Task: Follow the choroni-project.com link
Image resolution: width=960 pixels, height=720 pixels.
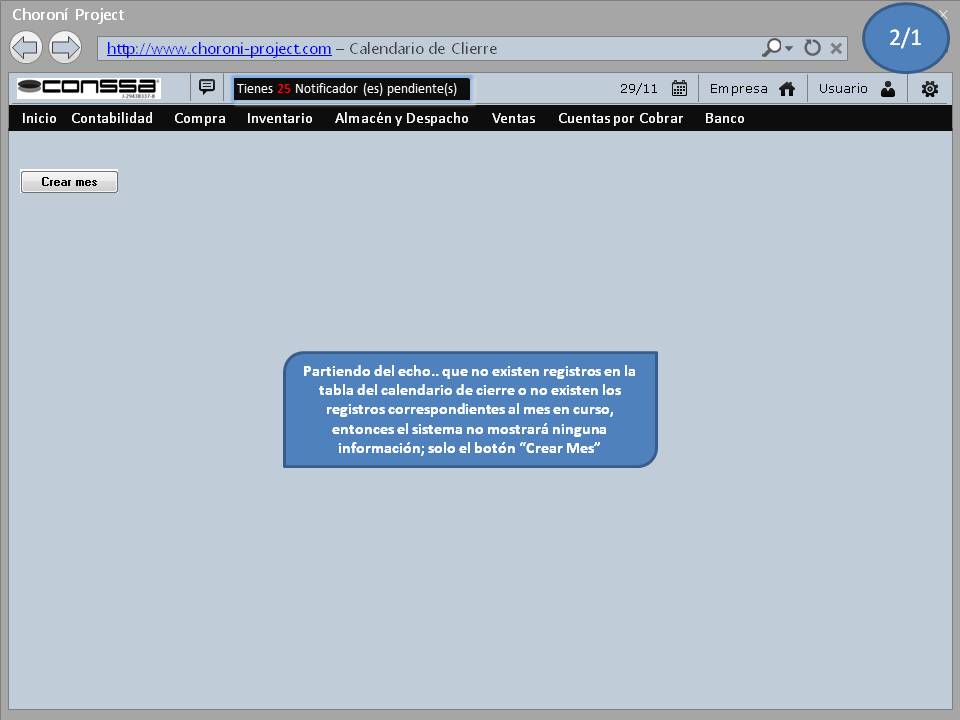Action: coord(219,48)
